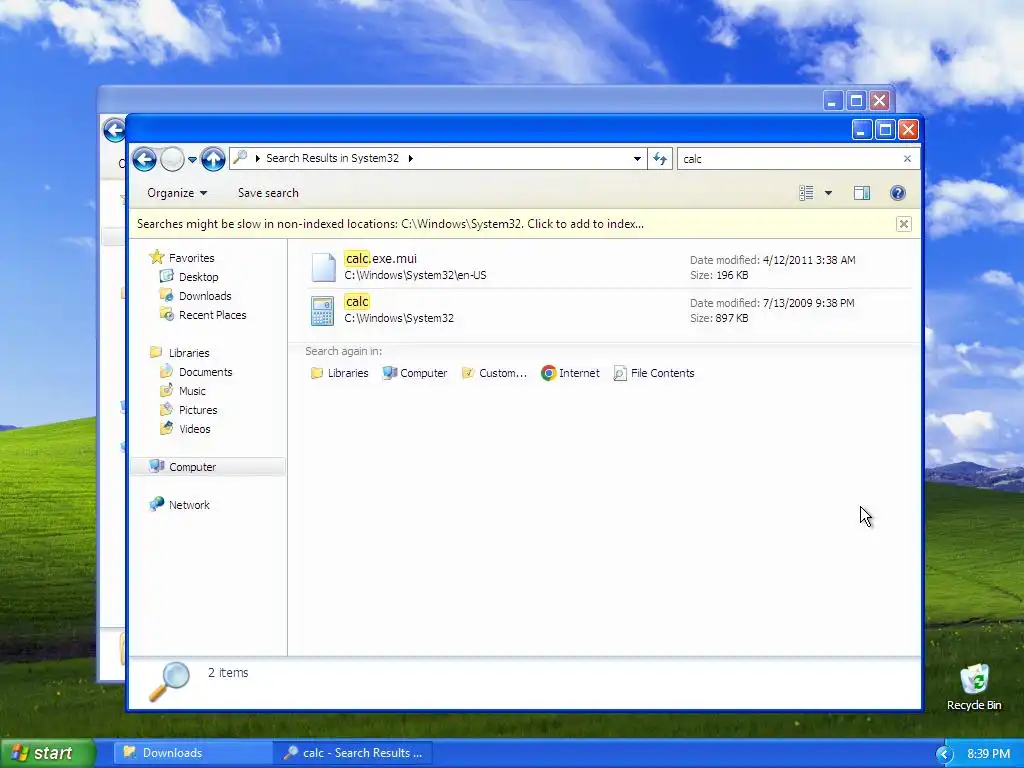Expand the arrow after Search Results in System32
This screenshot has width=1024, height=768.
tap(411, 158)
